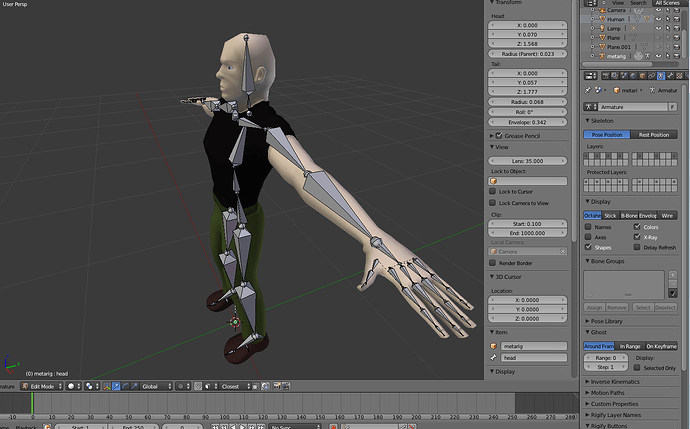Switch display to Wire bone style
Viewport: 690px width, 429px height.
[x=667, y=216]
